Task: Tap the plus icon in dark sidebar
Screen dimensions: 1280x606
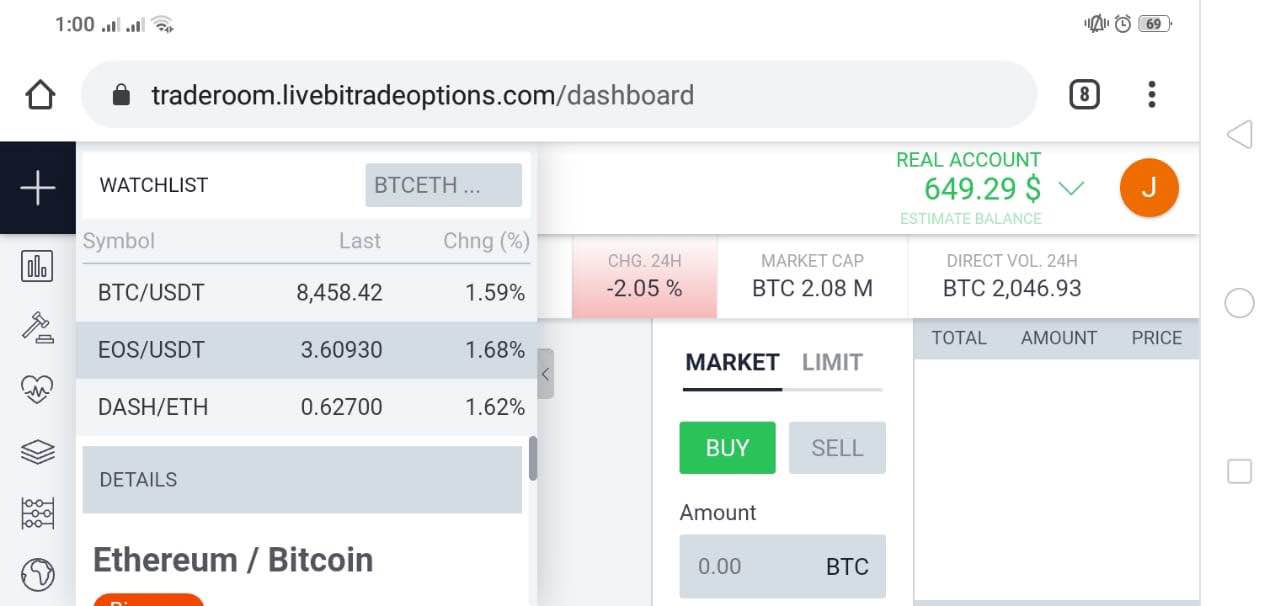Action: [38, 188]
